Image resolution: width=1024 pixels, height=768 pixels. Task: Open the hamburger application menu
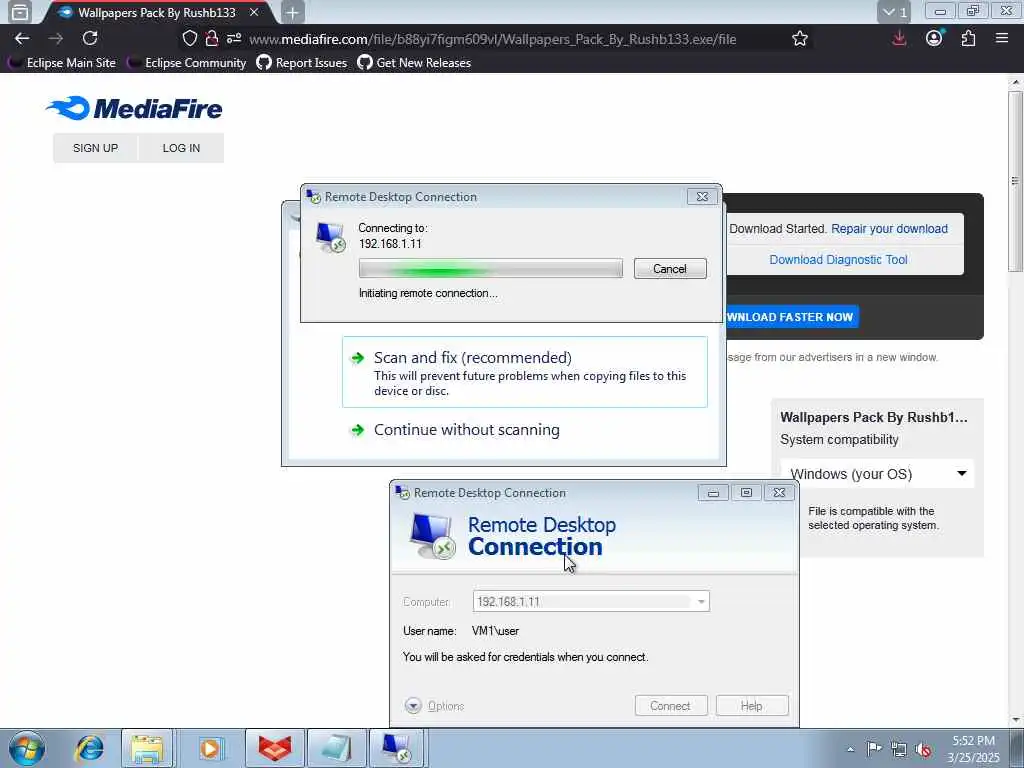coord(1002,39)
